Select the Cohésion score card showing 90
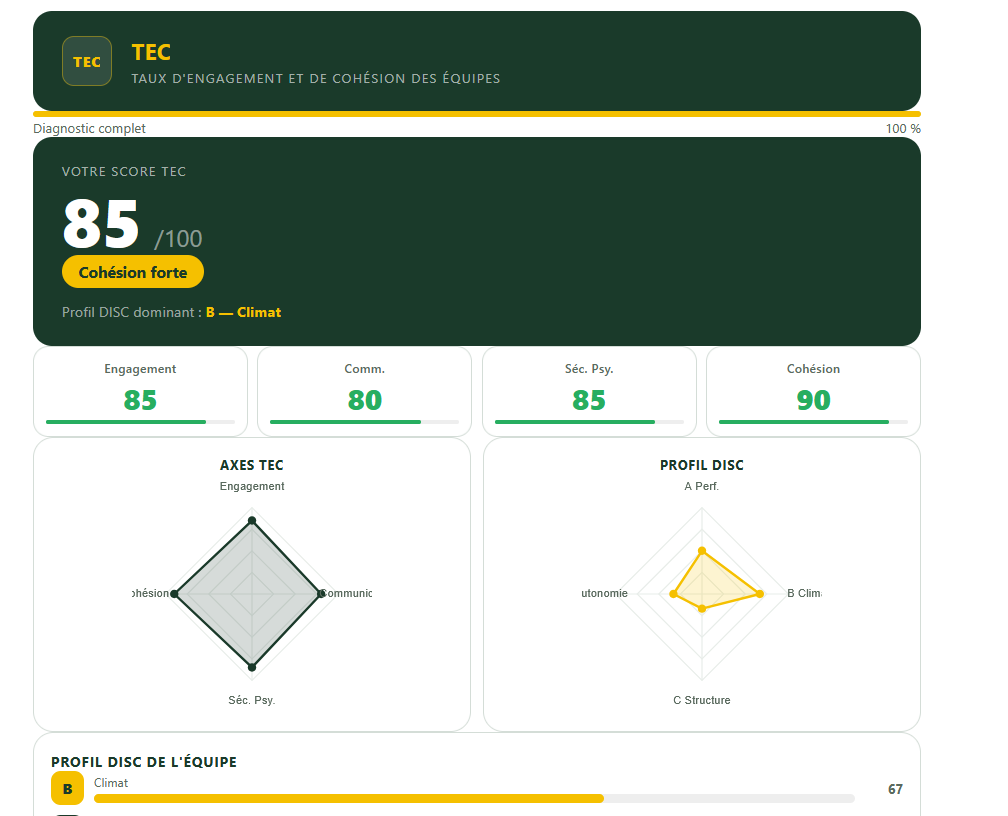1008x816 pixels. pyautogui.click(x=813, y=392)
